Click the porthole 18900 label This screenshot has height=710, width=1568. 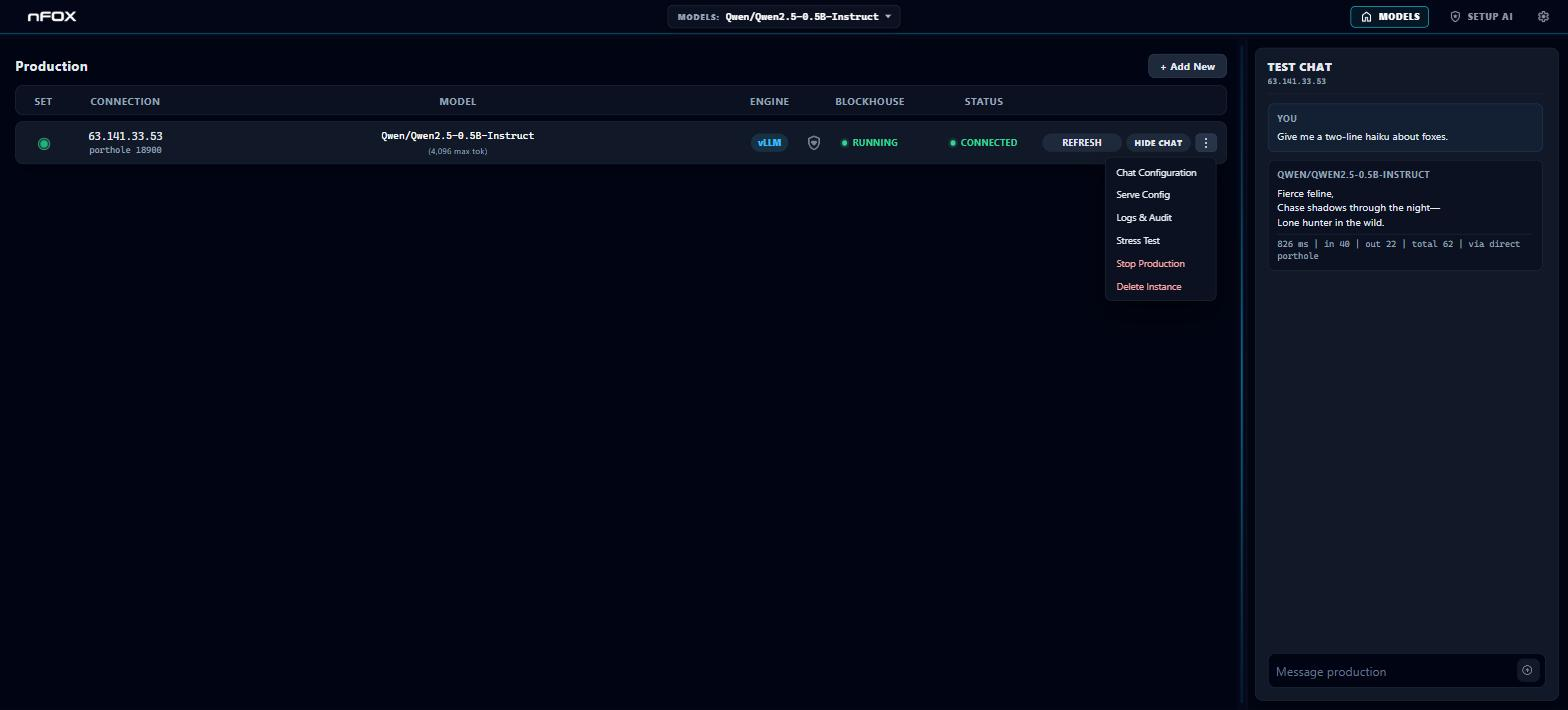125,150
